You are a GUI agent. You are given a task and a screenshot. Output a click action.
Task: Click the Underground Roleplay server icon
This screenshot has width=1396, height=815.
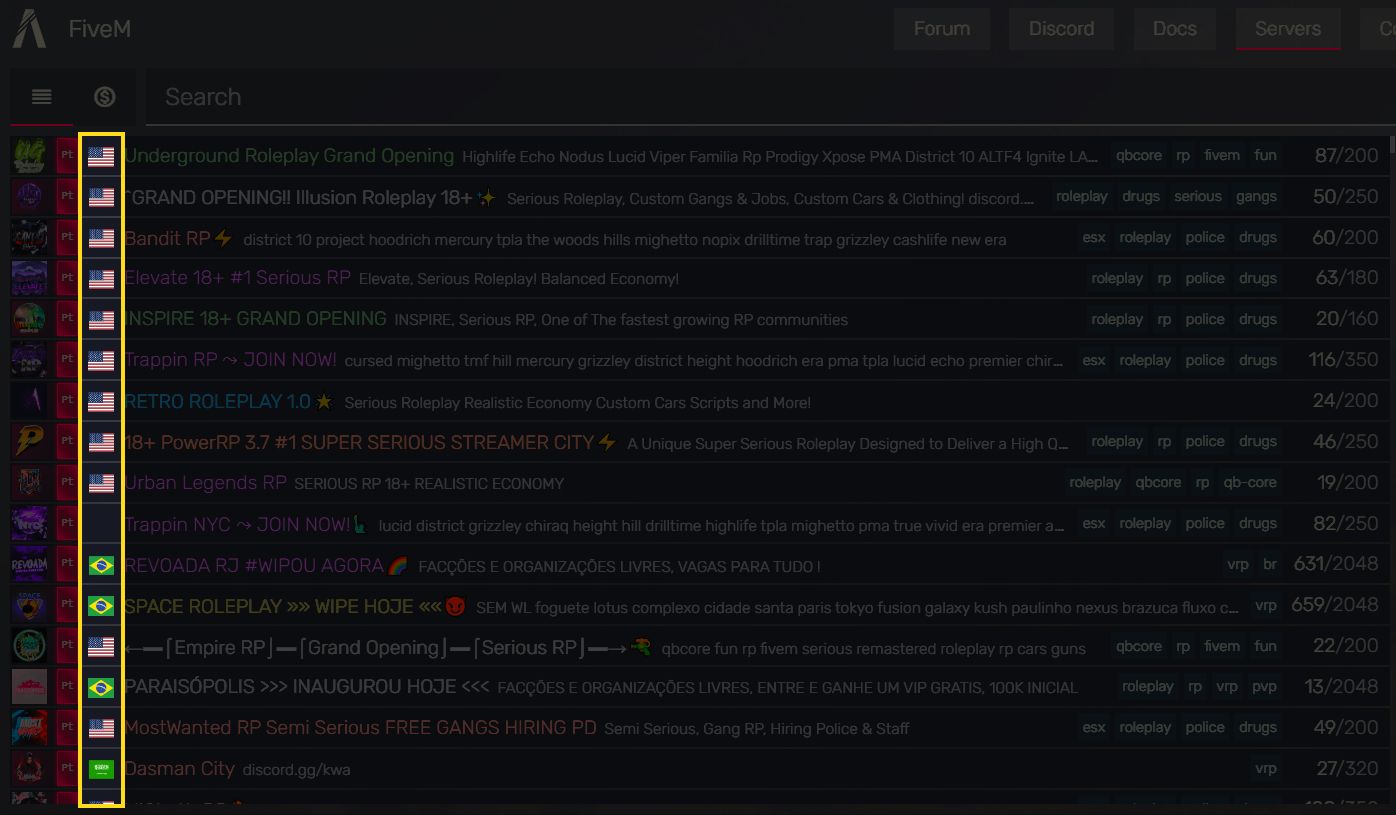tap(29, 156)
